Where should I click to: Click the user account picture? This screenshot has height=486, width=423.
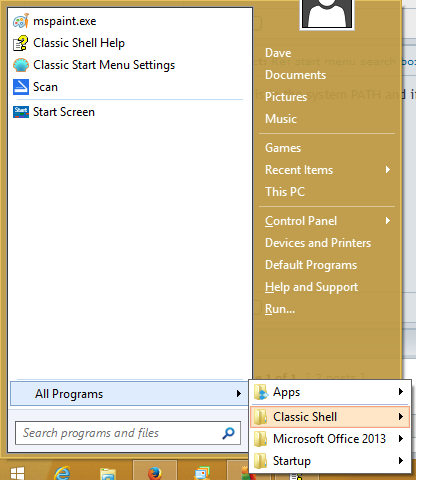[x=327, y=14]
